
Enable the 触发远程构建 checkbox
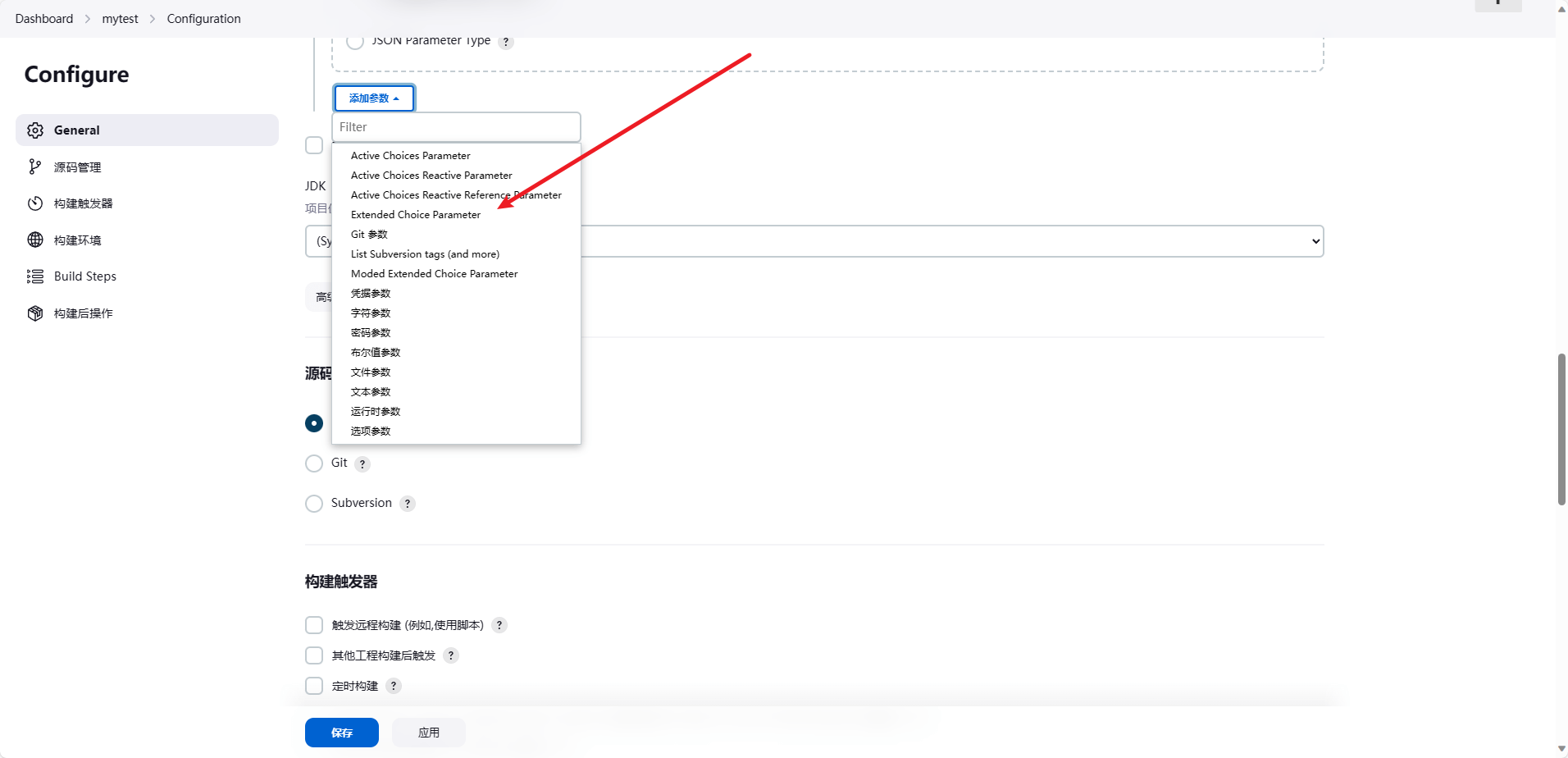pyautogui.click(x=313, y=624)
